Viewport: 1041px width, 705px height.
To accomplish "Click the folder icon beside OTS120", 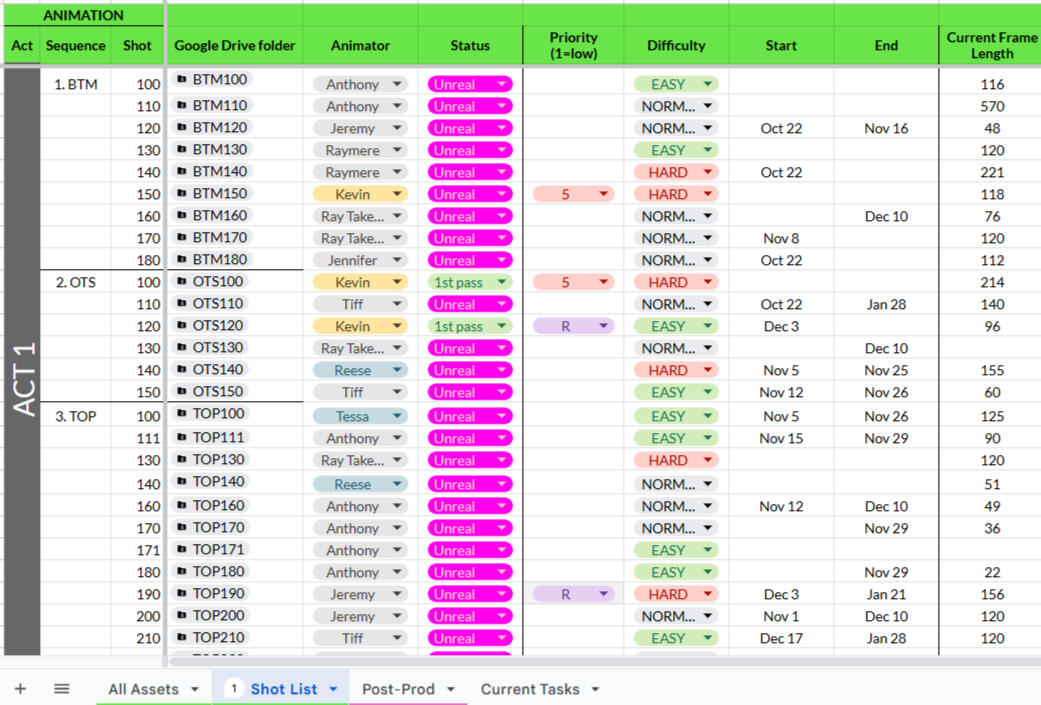I will 182,326.
